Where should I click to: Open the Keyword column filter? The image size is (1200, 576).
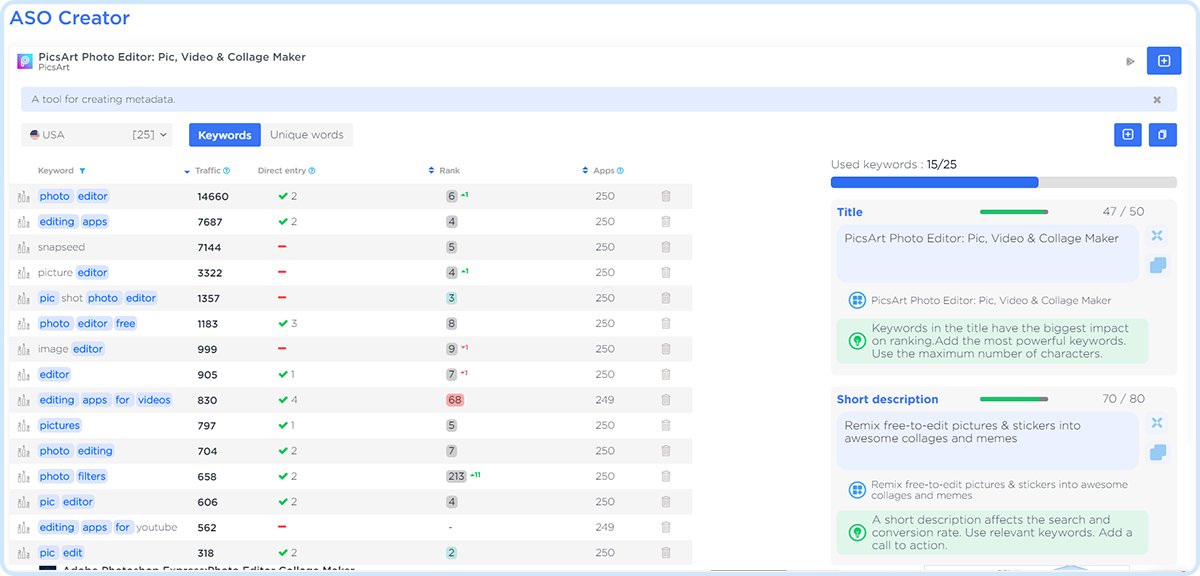pos(82,171)
